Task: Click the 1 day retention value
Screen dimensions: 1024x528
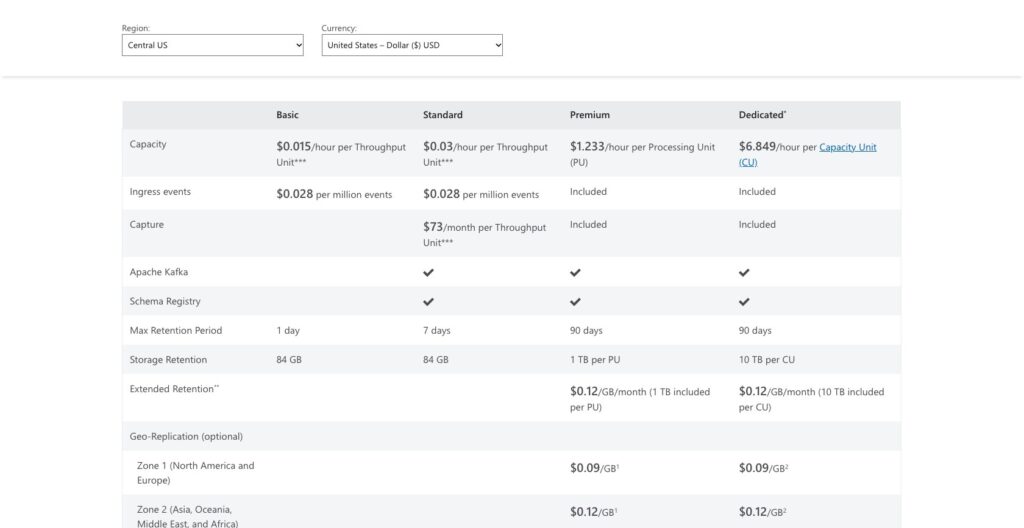Action: point(288,331)
